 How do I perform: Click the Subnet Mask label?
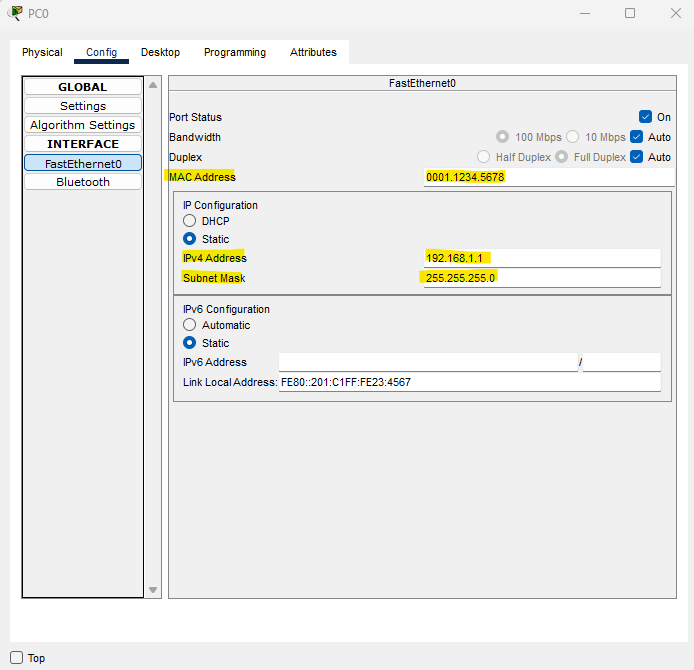[x=214, y=278]
